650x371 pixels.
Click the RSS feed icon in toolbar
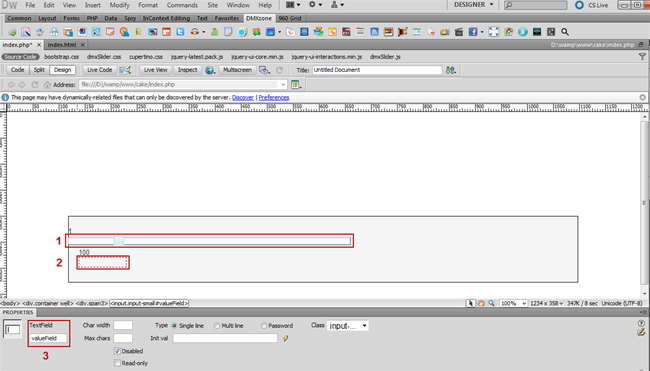pos(374,32)
